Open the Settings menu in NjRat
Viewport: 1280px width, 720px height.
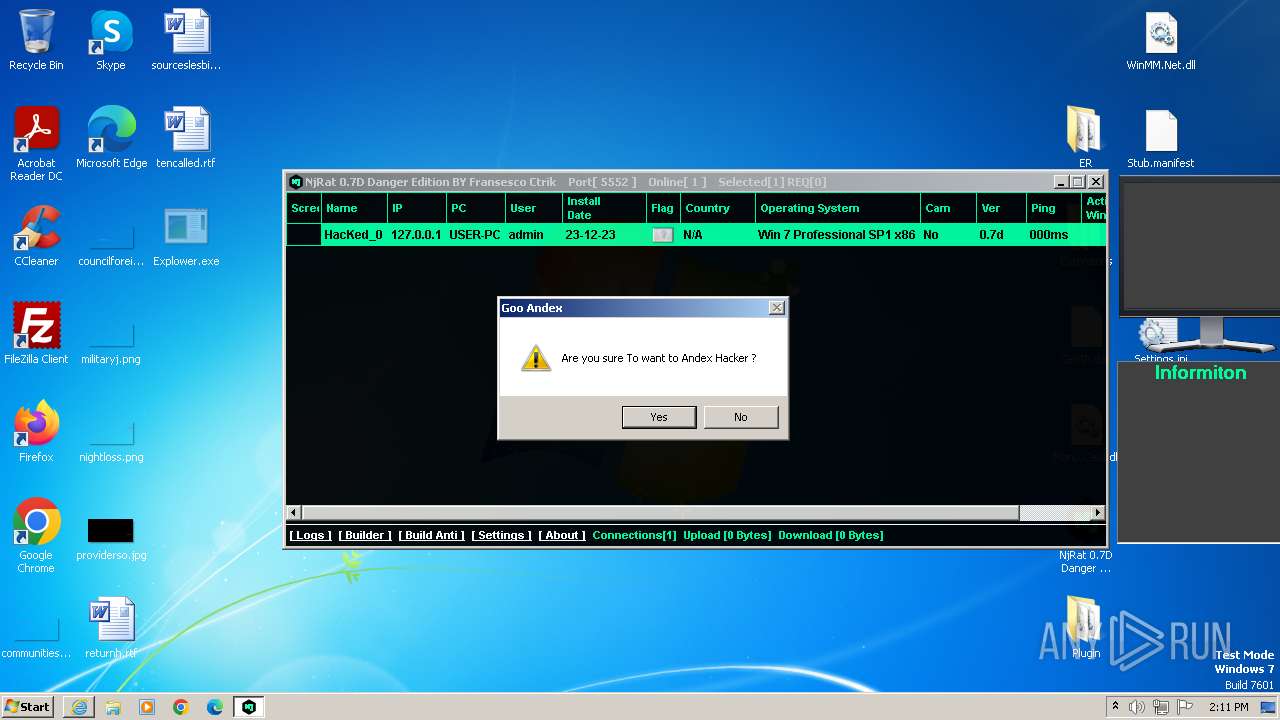pos(501,535)
